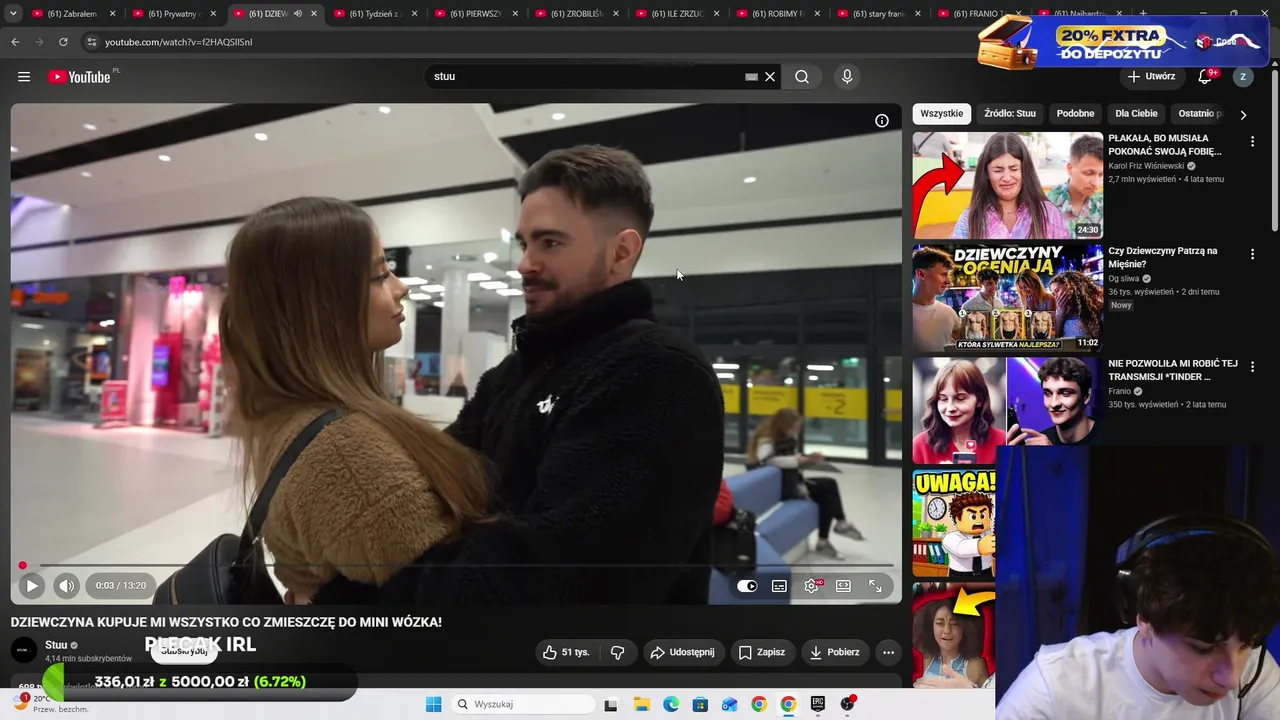Image resolution: width=1280 pixels, height=720 pixels.
Task: Switch to the '(61) Prywatny' tab
Action: [173, 14]
